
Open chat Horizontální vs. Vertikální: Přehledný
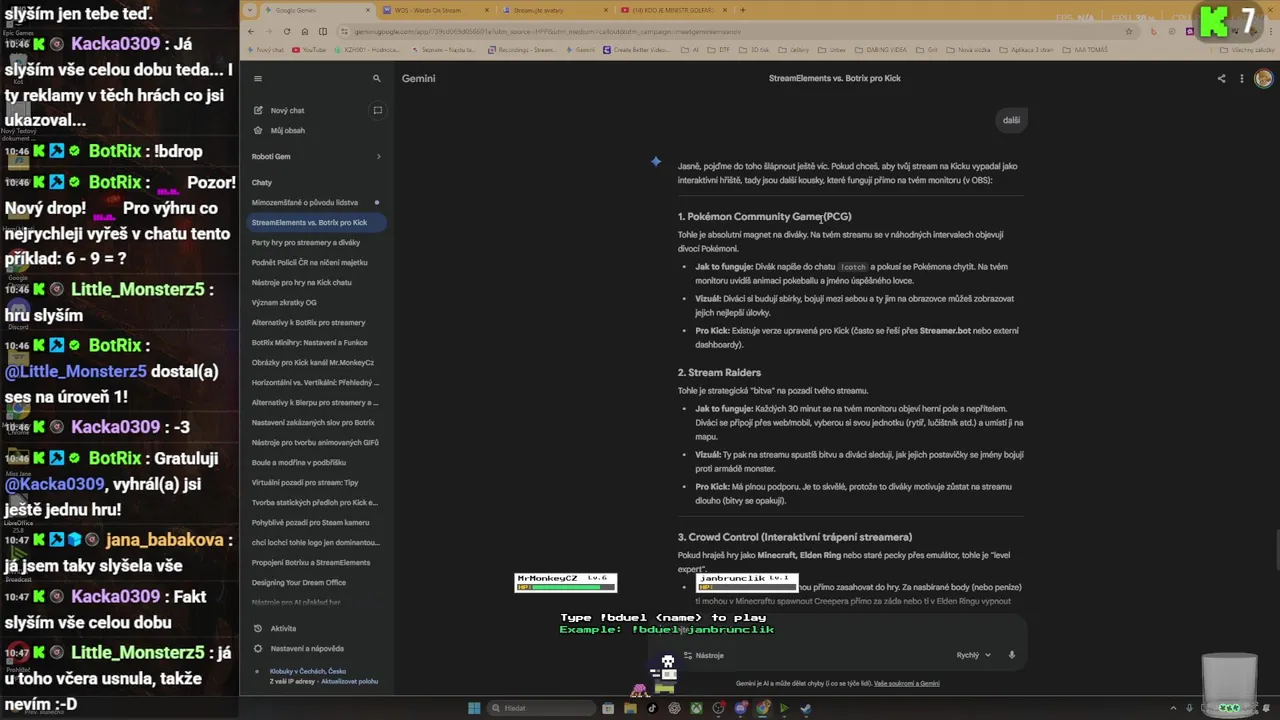(x=315, y=382)
